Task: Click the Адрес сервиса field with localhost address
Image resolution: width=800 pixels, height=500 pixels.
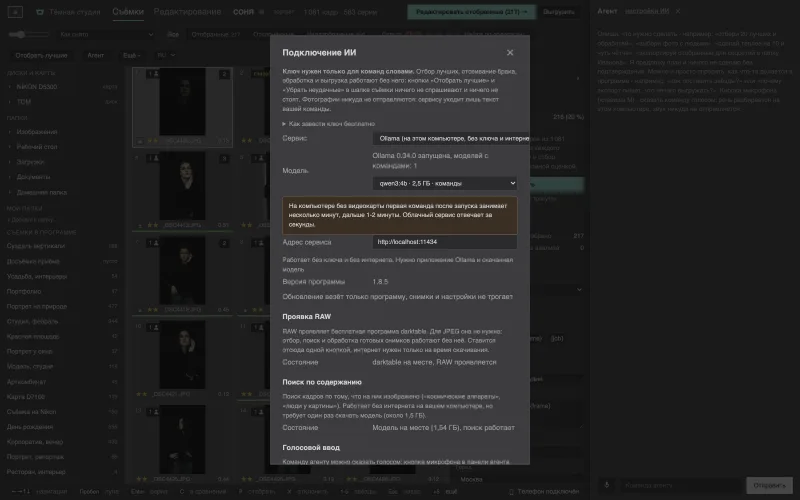Action: (444, 242)
